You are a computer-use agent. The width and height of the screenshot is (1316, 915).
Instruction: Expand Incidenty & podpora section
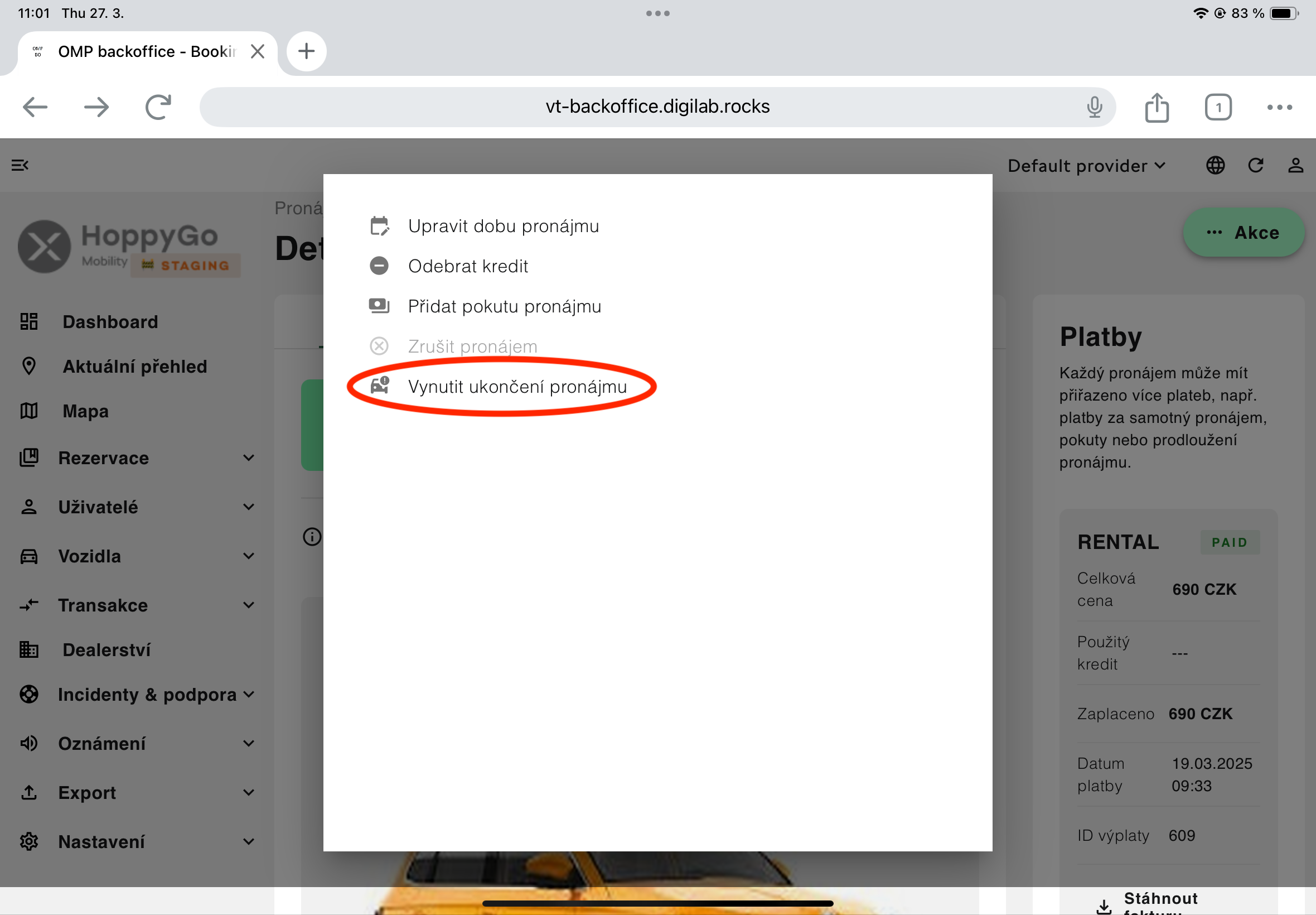tap(137, 694)
